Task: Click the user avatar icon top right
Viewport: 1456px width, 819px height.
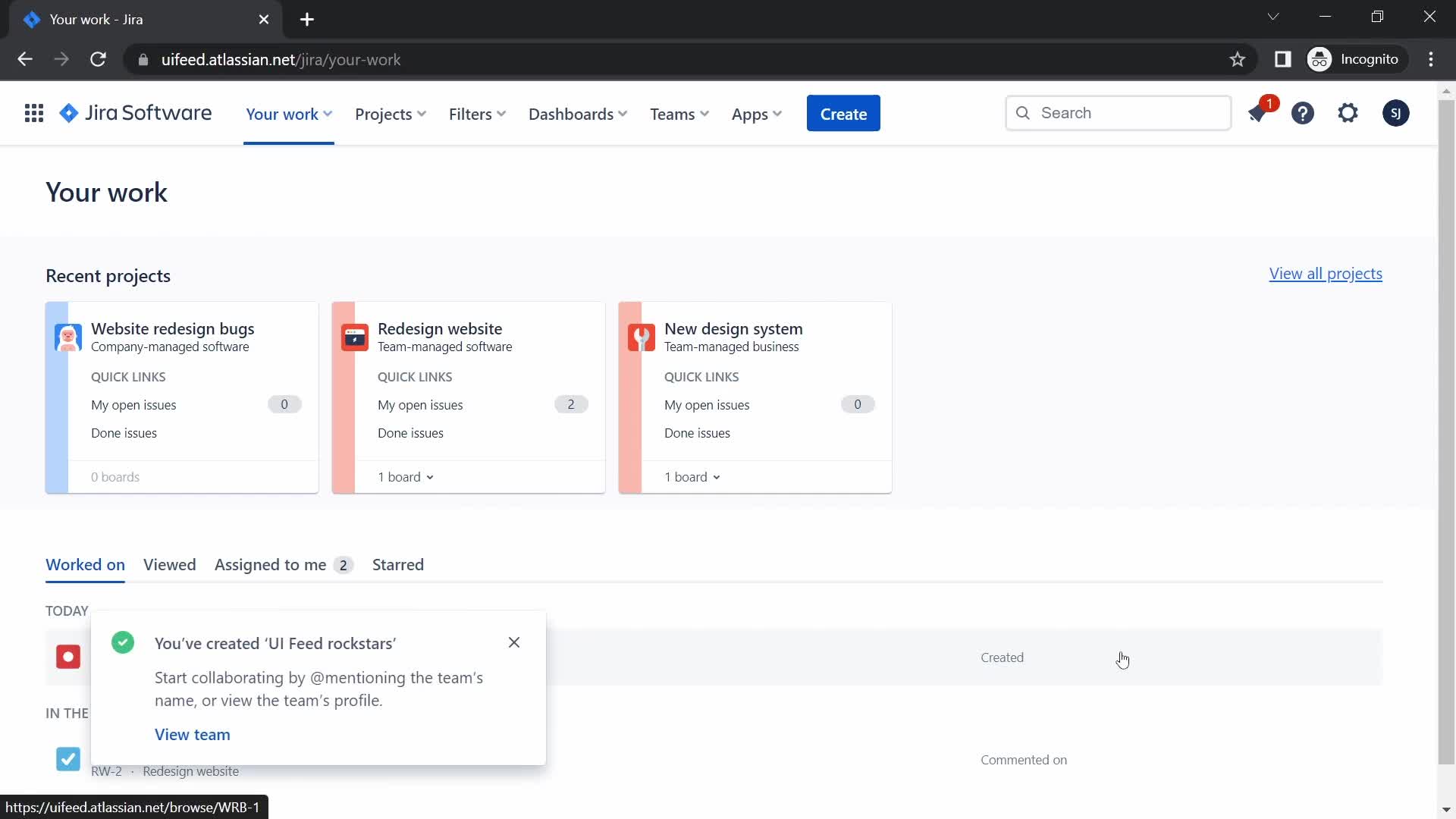Action: [1396, 113]
